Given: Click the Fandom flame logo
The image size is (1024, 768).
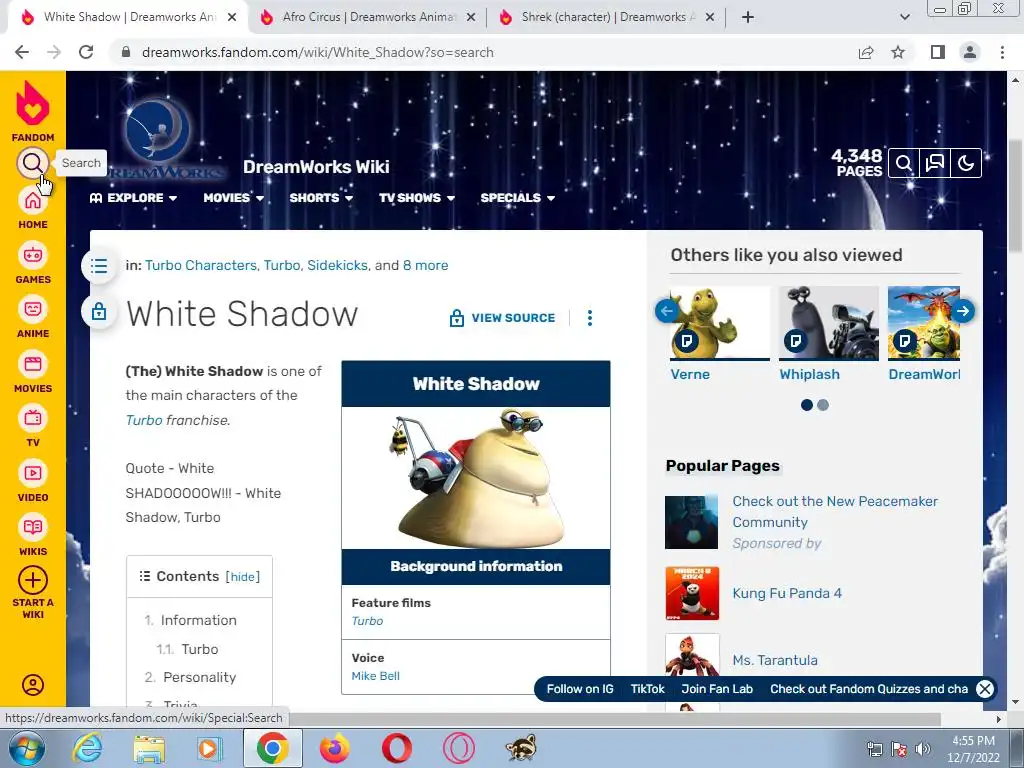Looking at the screenshot, I should tap(33, 103).
